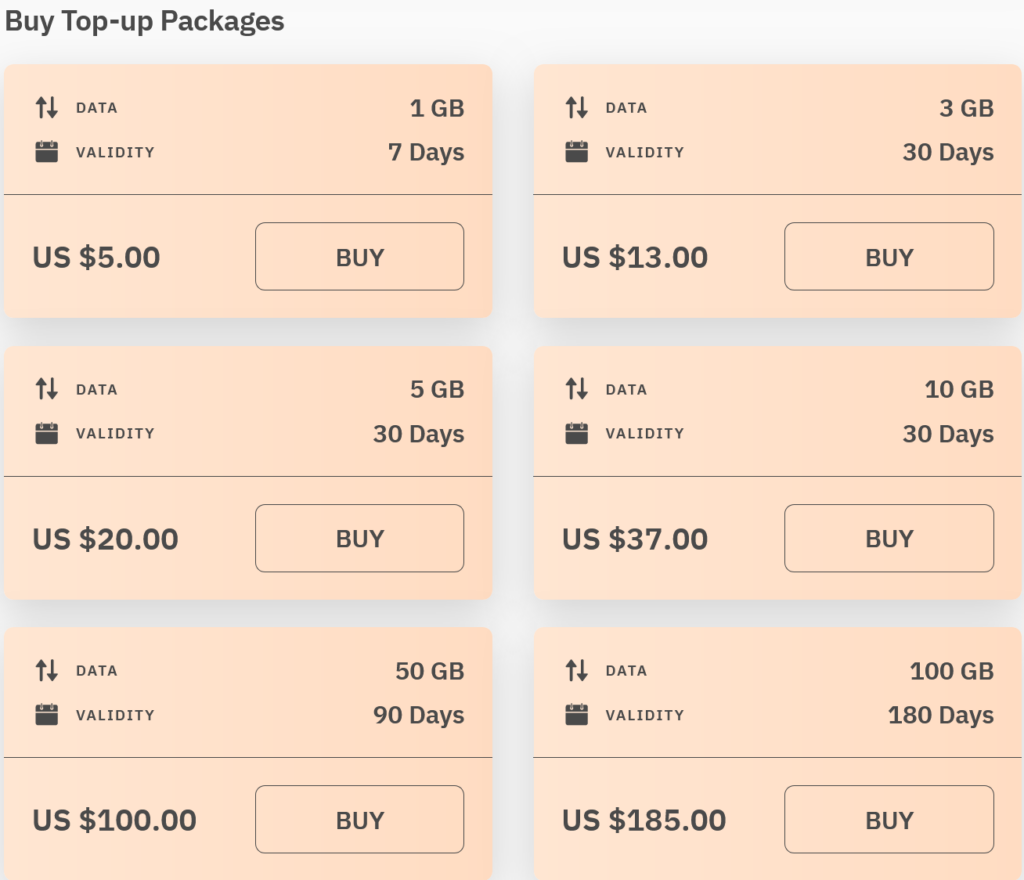Click the US $100.00 price text
The width and height of the screenshot is (1024, 880).
(114, 820)
